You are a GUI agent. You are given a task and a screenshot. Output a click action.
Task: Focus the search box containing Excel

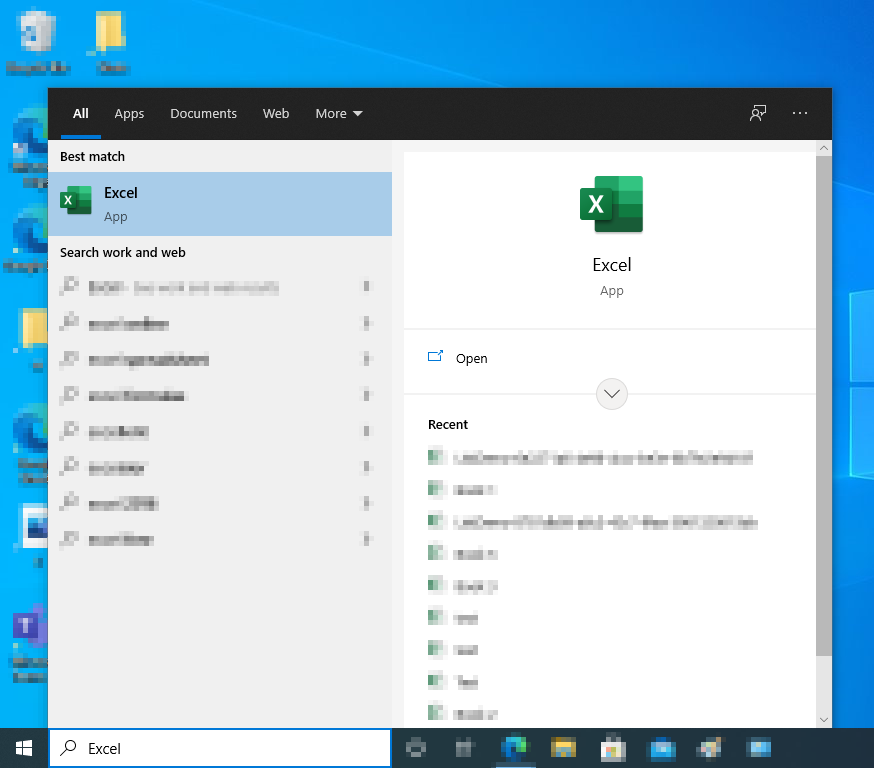coord(220,748)
